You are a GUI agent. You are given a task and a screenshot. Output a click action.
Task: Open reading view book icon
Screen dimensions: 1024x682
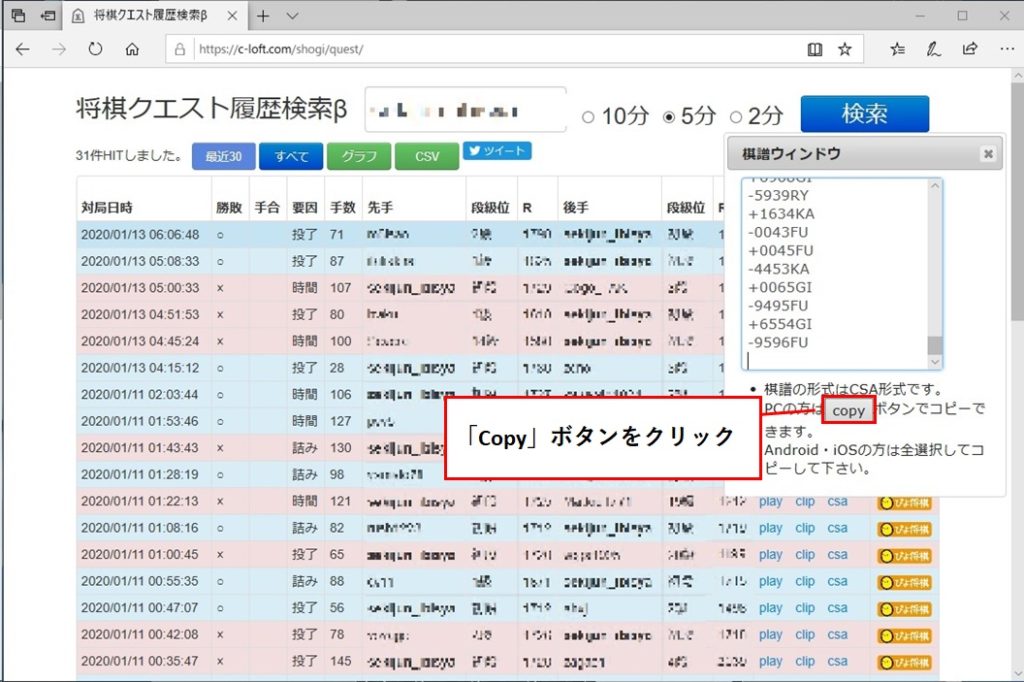tap(814, 49)
